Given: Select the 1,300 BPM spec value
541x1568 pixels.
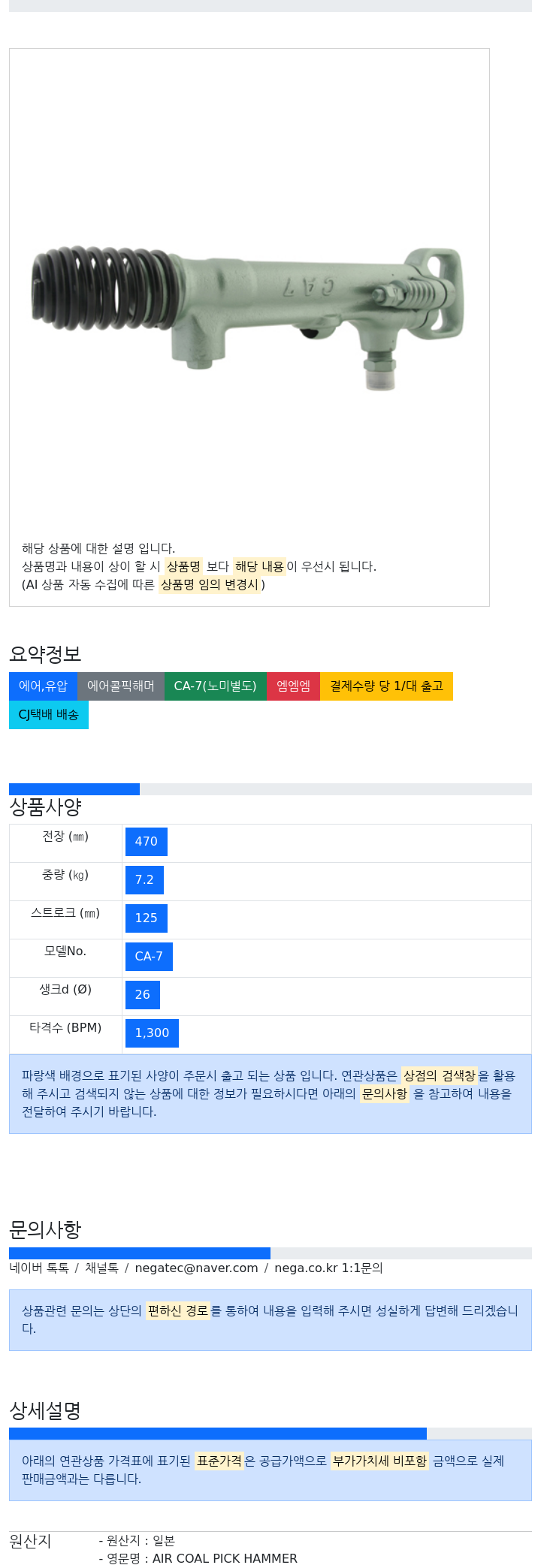Looking at the screenshot, I should point(152,1033).
